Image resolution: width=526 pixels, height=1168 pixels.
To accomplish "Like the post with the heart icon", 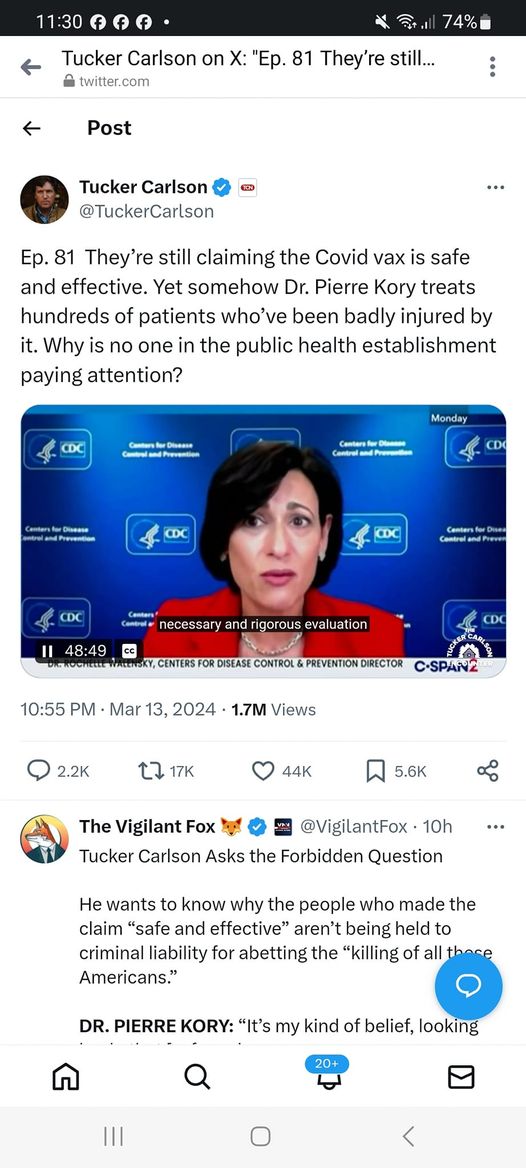I will click(x=263, y=771).
